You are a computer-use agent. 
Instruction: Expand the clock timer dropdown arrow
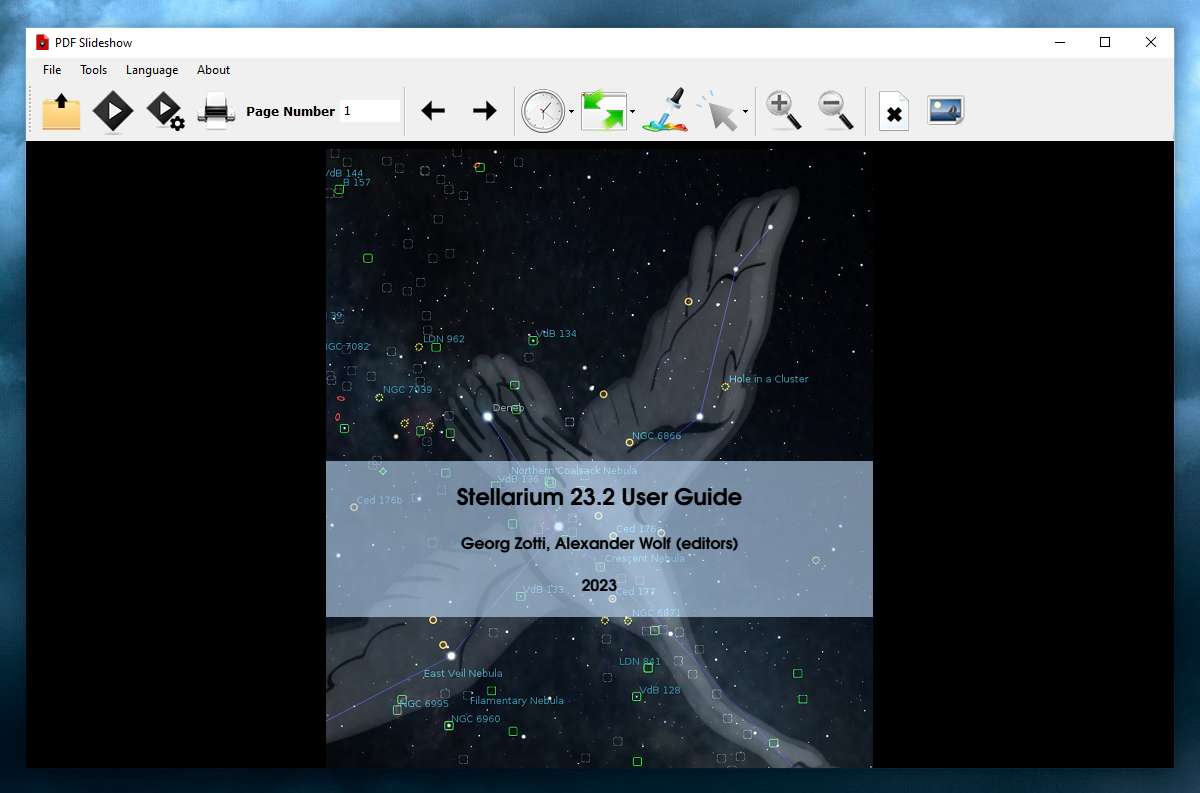[x=571, y=112]
